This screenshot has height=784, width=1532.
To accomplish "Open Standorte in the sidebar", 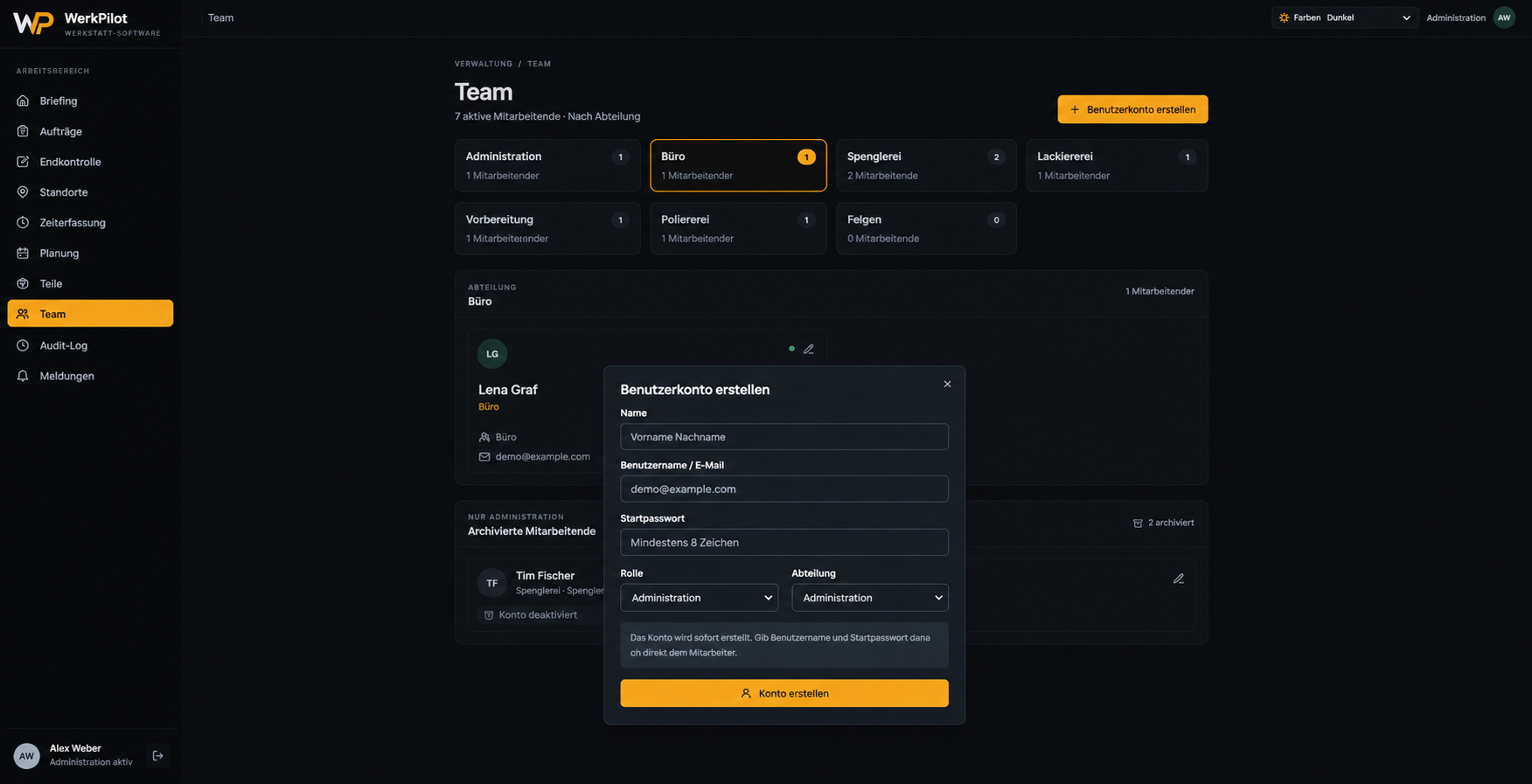I will click(x=90, y=192).
